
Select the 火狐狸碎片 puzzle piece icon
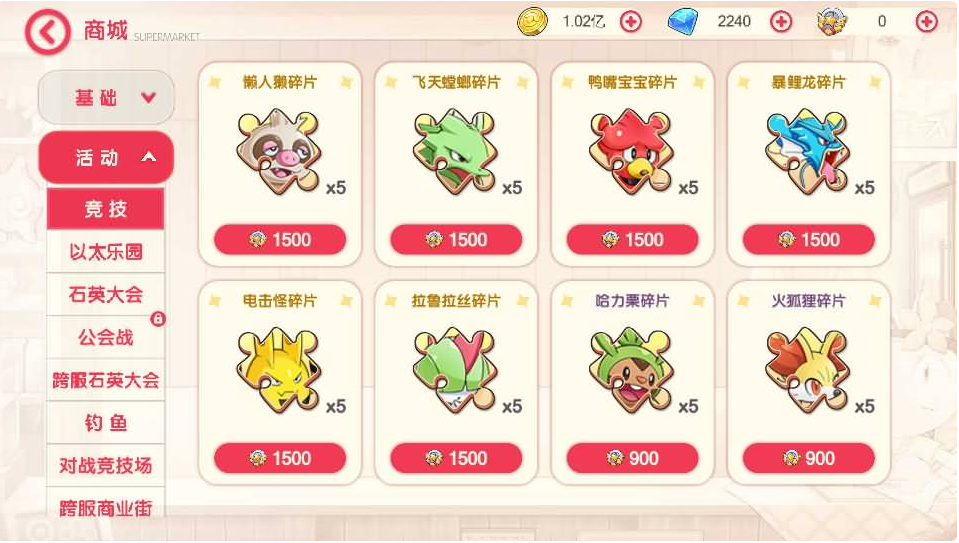pyautogui.click(x=807, y=369)
